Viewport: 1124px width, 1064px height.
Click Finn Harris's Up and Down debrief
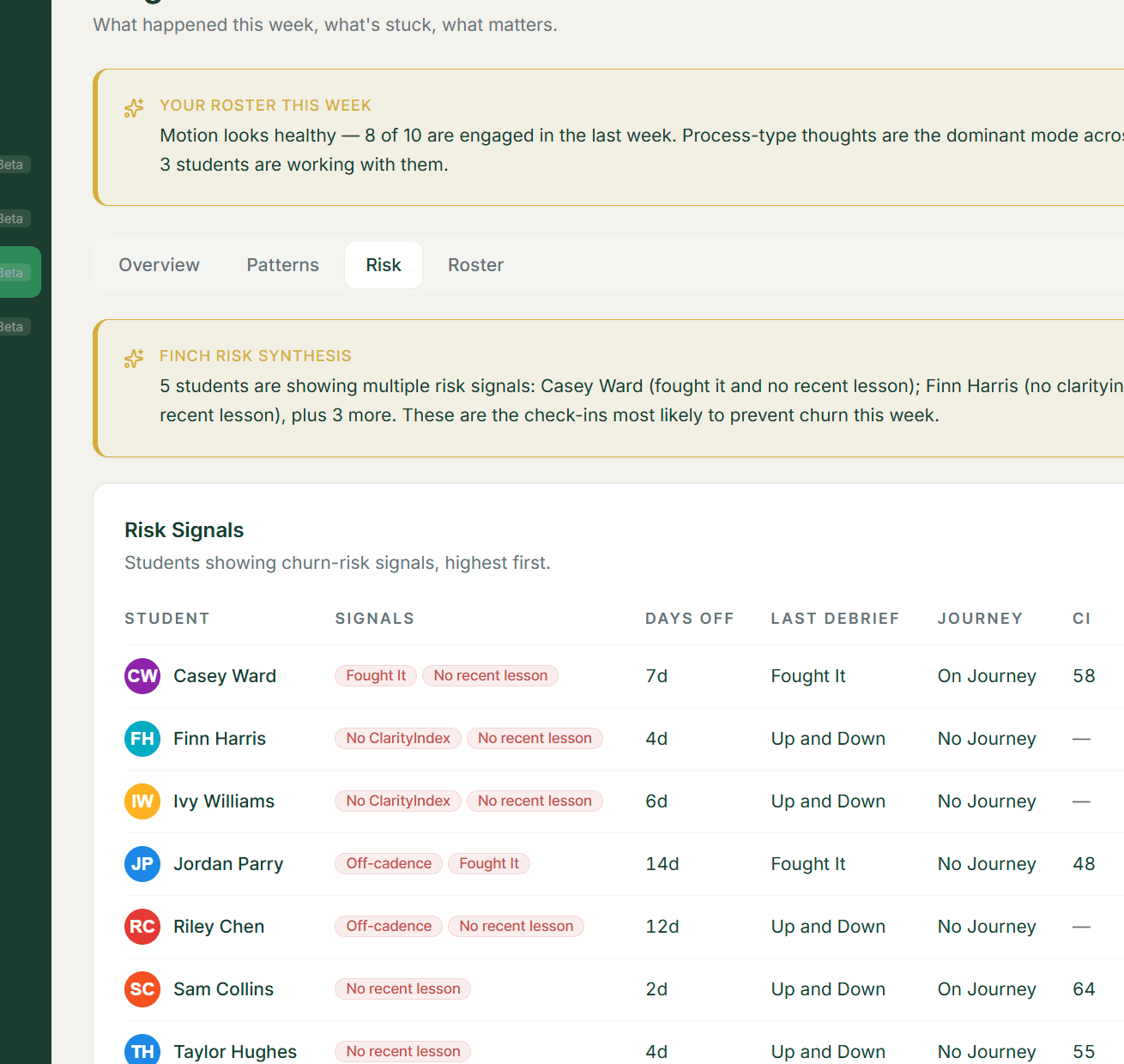tap(828, 739)
